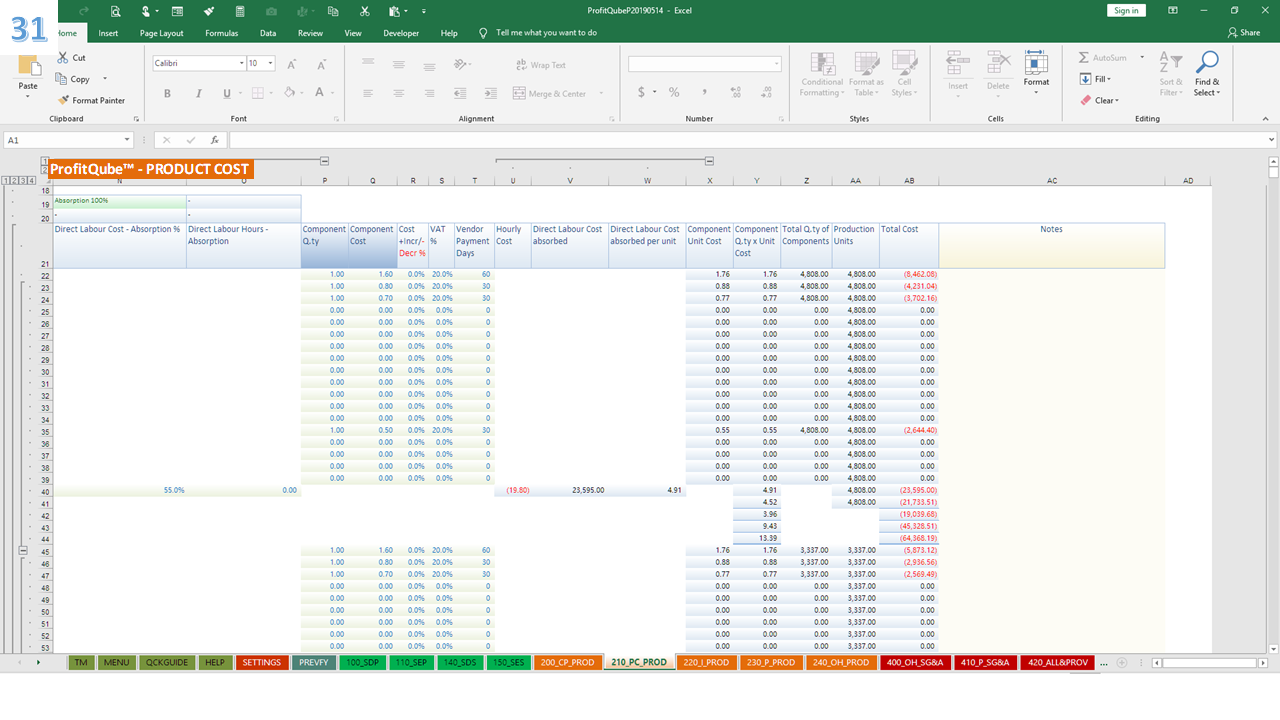1280x720 pixels.
Task: Open Cell Styles gallery
Action: tap(904, 75)
